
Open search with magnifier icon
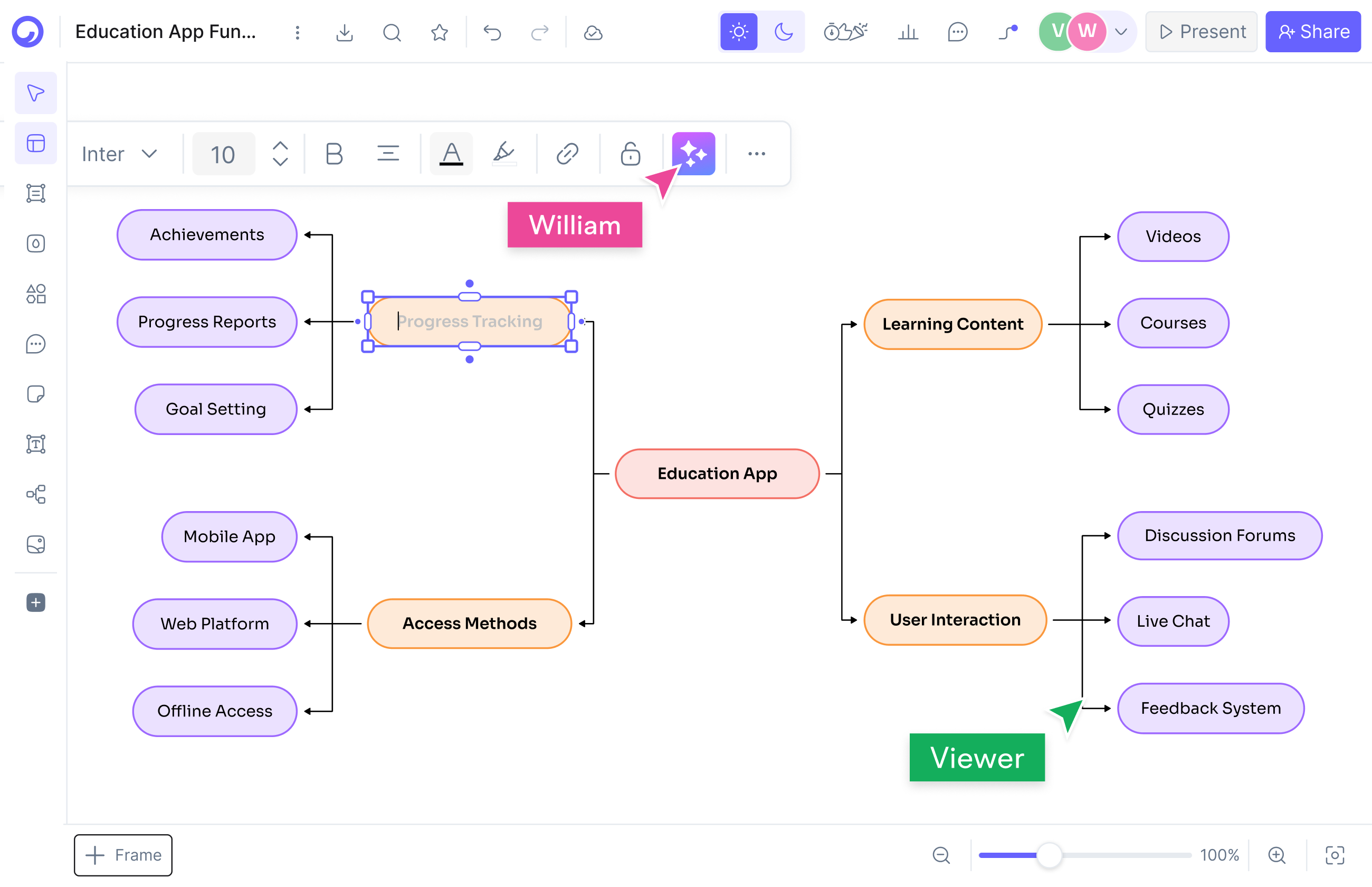click(392, 32)
